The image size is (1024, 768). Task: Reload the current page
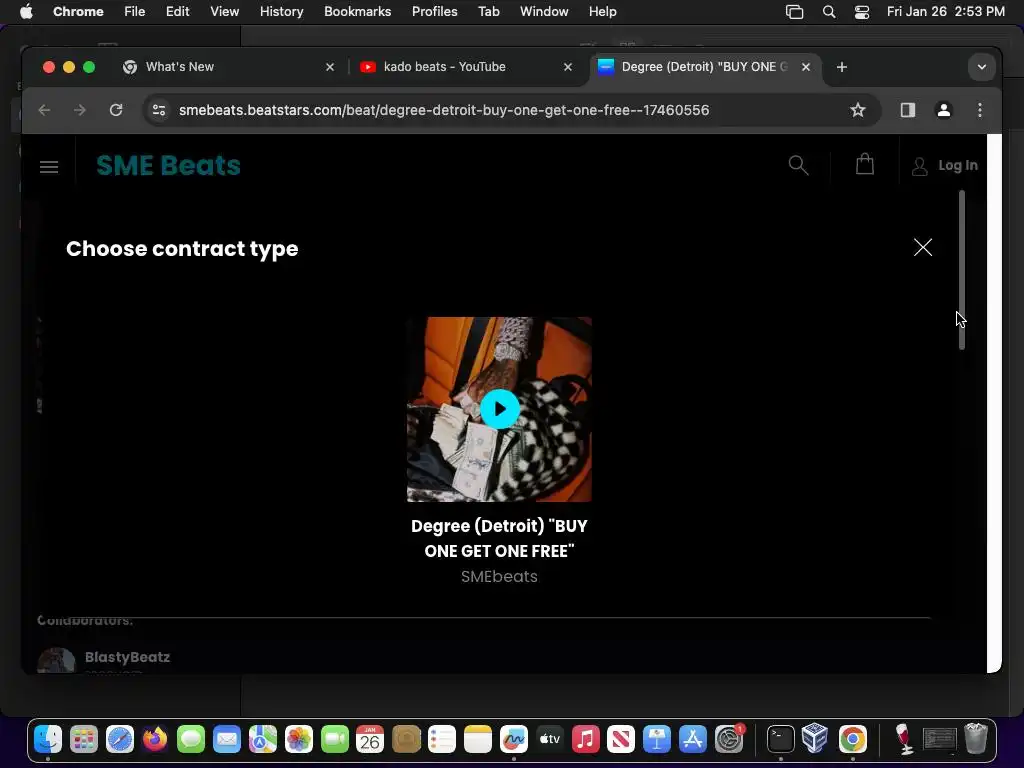pyautogui.click(x=116, y=110)
